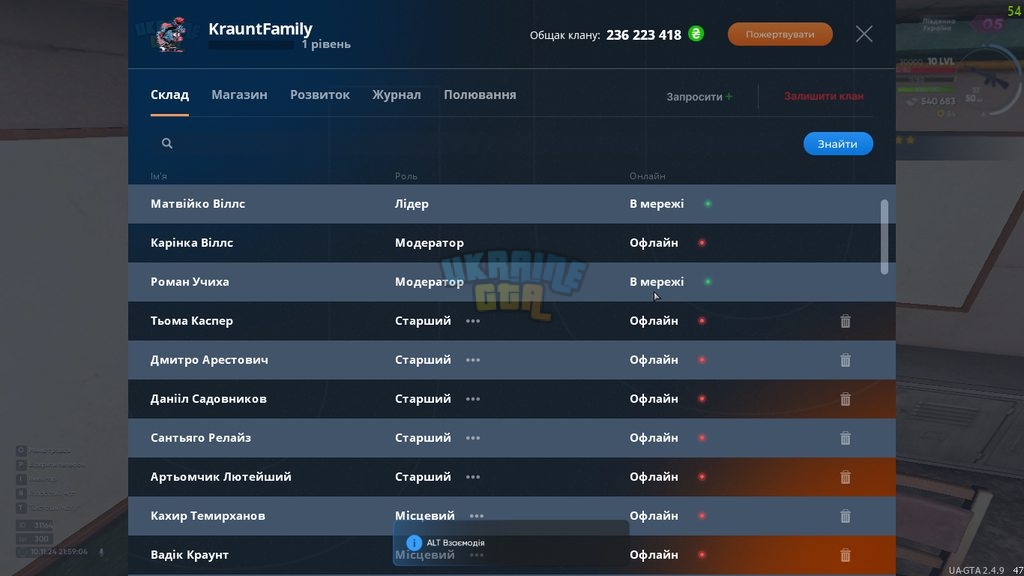
Task: Click the trash icon for Вадік Краунт
Action: pyautogui.click(x=845, y=555)
